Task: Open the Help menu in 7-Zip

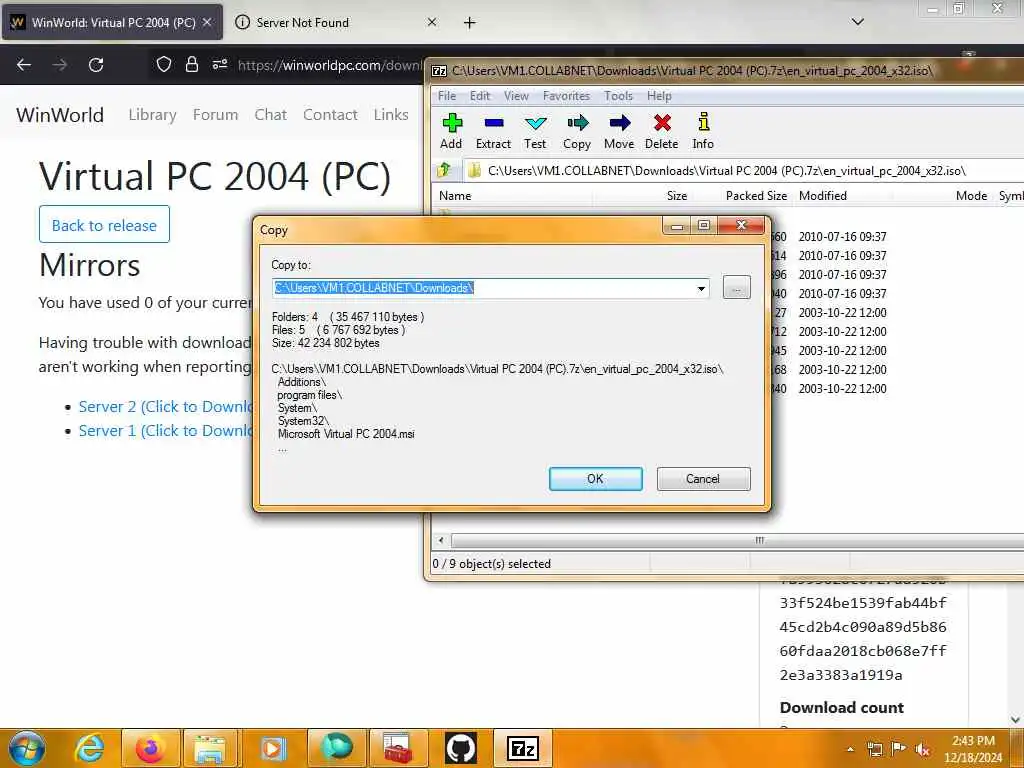Action: point(660,96)
